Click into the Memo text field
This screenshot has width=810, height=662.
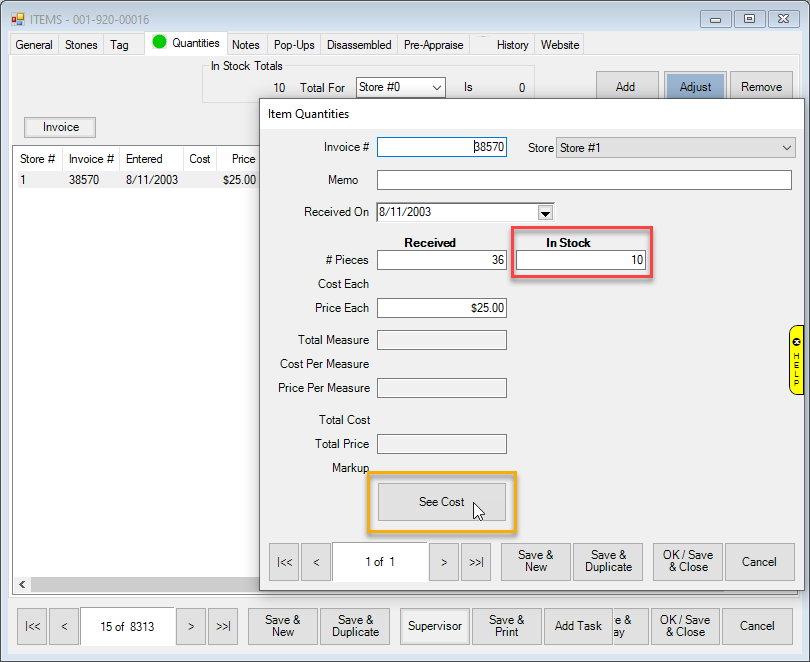pyautogui.click(x=585, y=180)
